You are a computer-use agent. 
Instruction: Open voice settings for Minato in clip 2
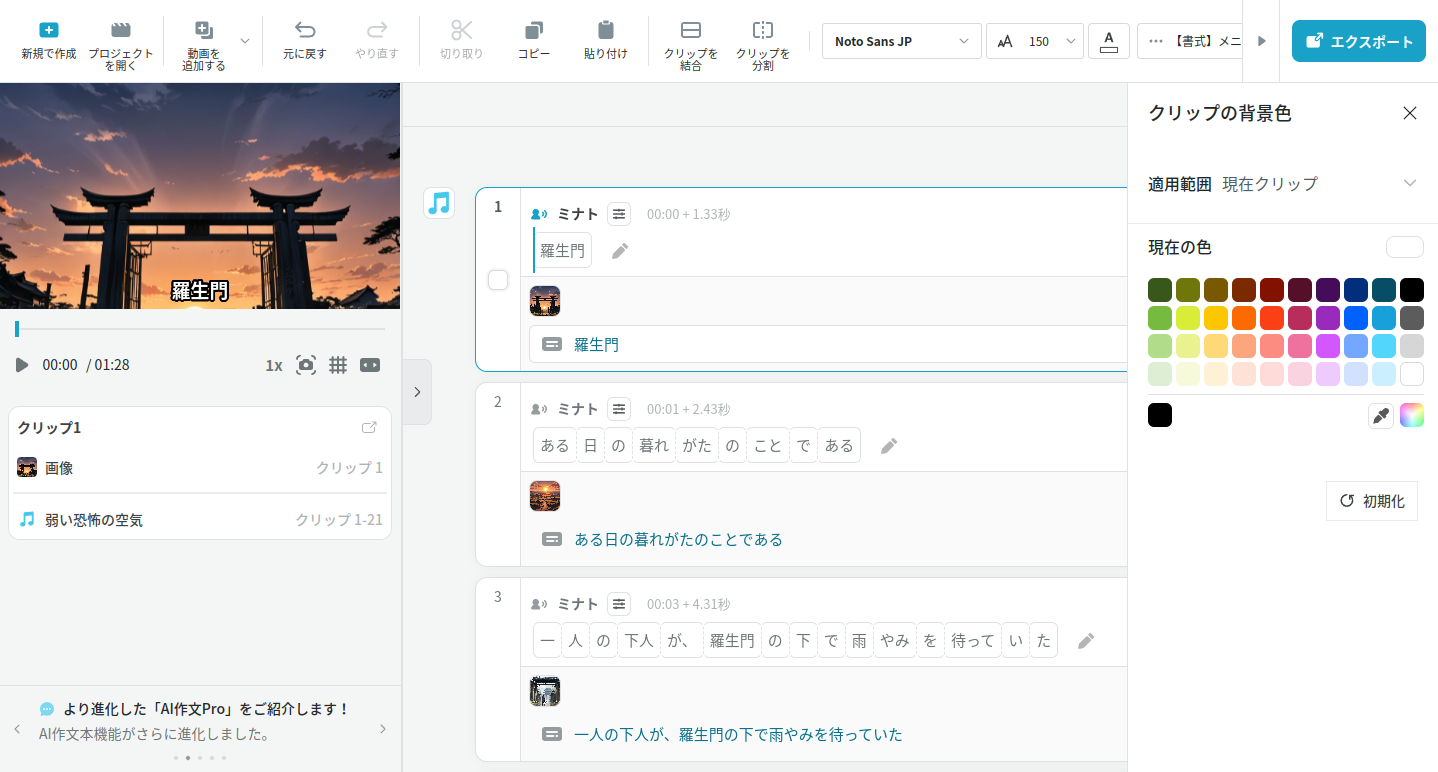point(620,409)
